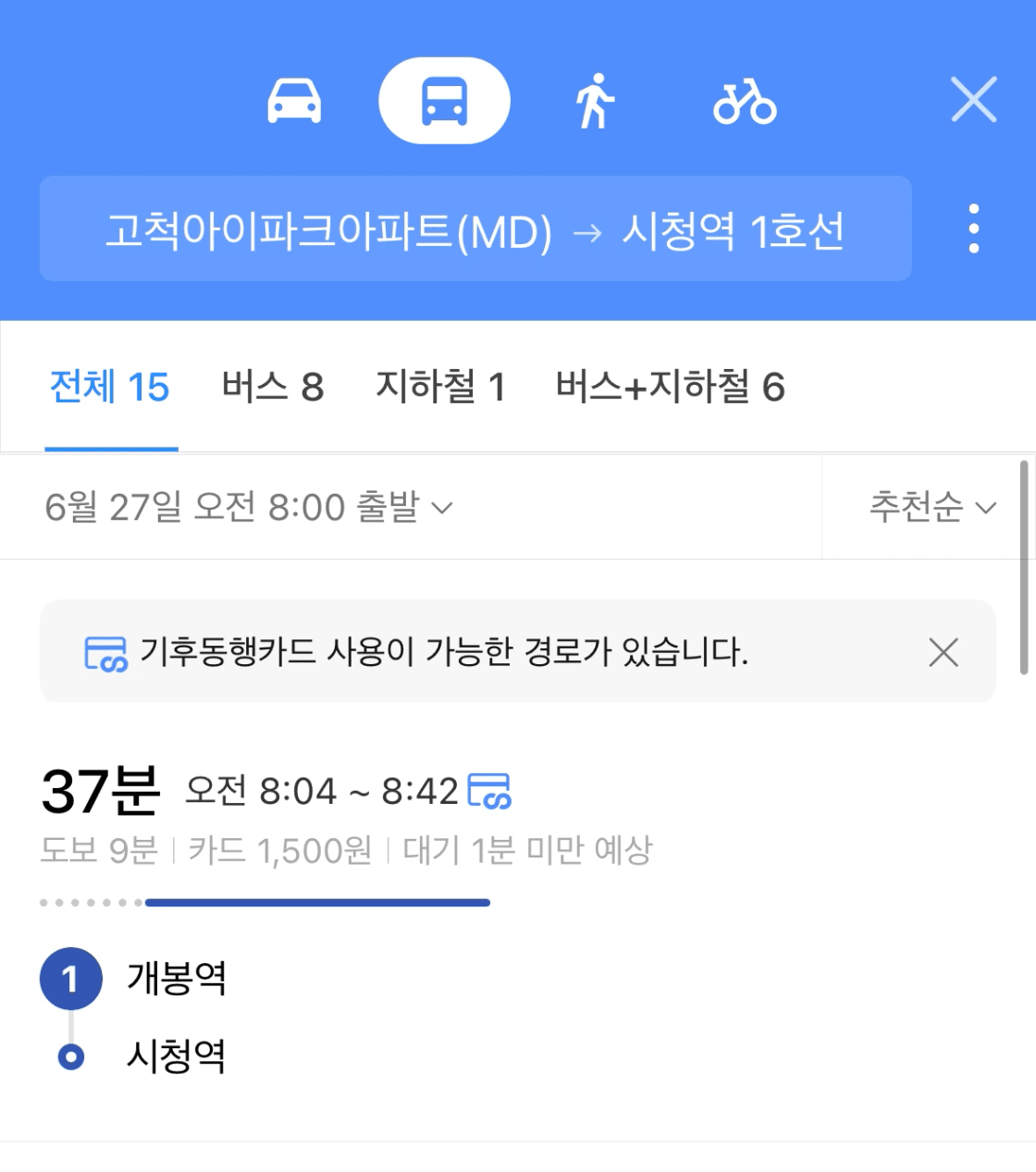
Task: Dismiss the 기후동행카드 notice banner
Action: point(943,652)
